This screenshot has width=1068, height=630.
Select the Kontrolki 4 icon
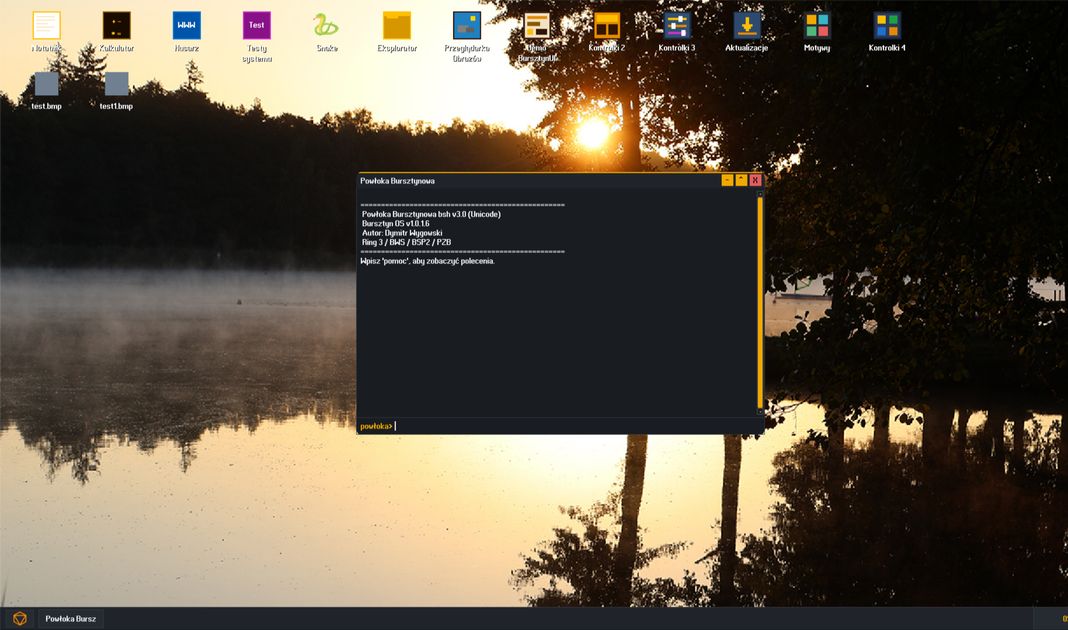(x=887, y=26)
